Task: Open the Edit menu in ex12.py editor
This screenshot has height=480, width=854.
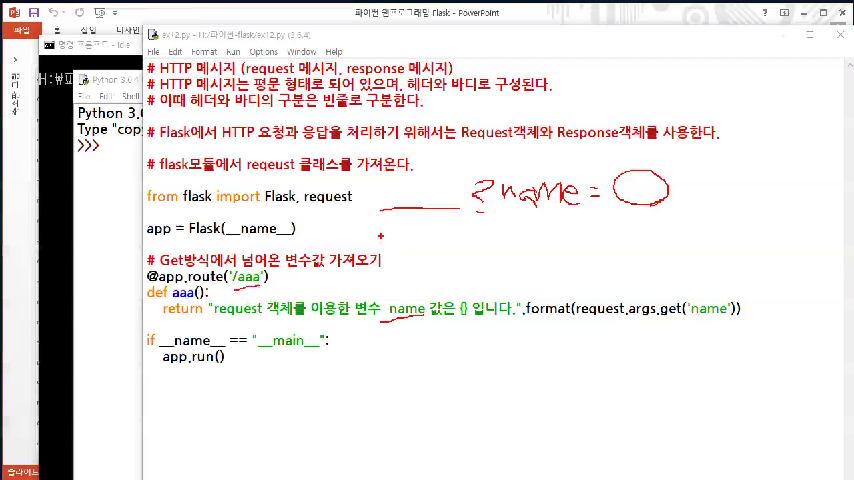Action: point(175,52)
